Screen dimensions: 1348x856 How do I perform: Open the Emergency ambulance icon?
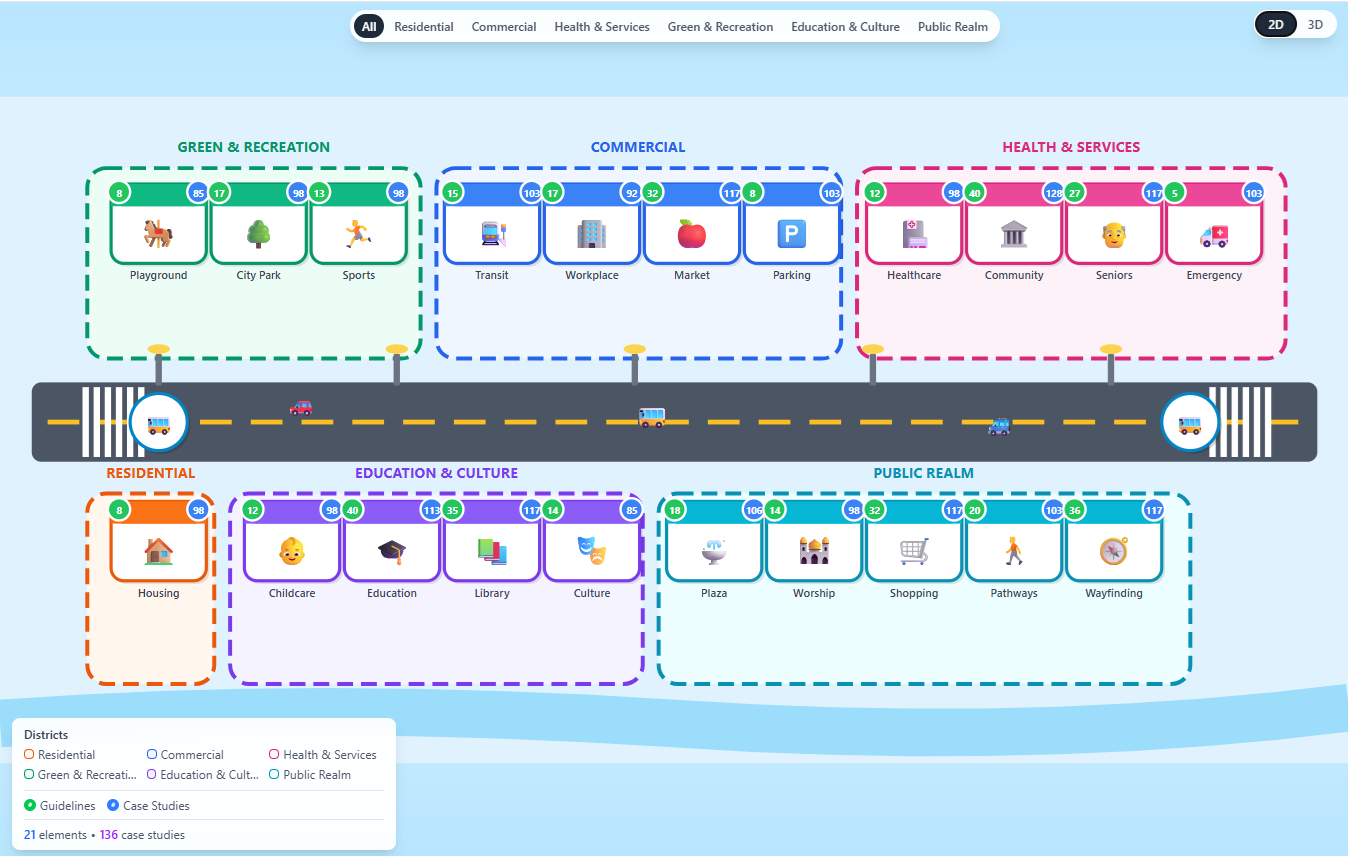[x=1214, y=234]
